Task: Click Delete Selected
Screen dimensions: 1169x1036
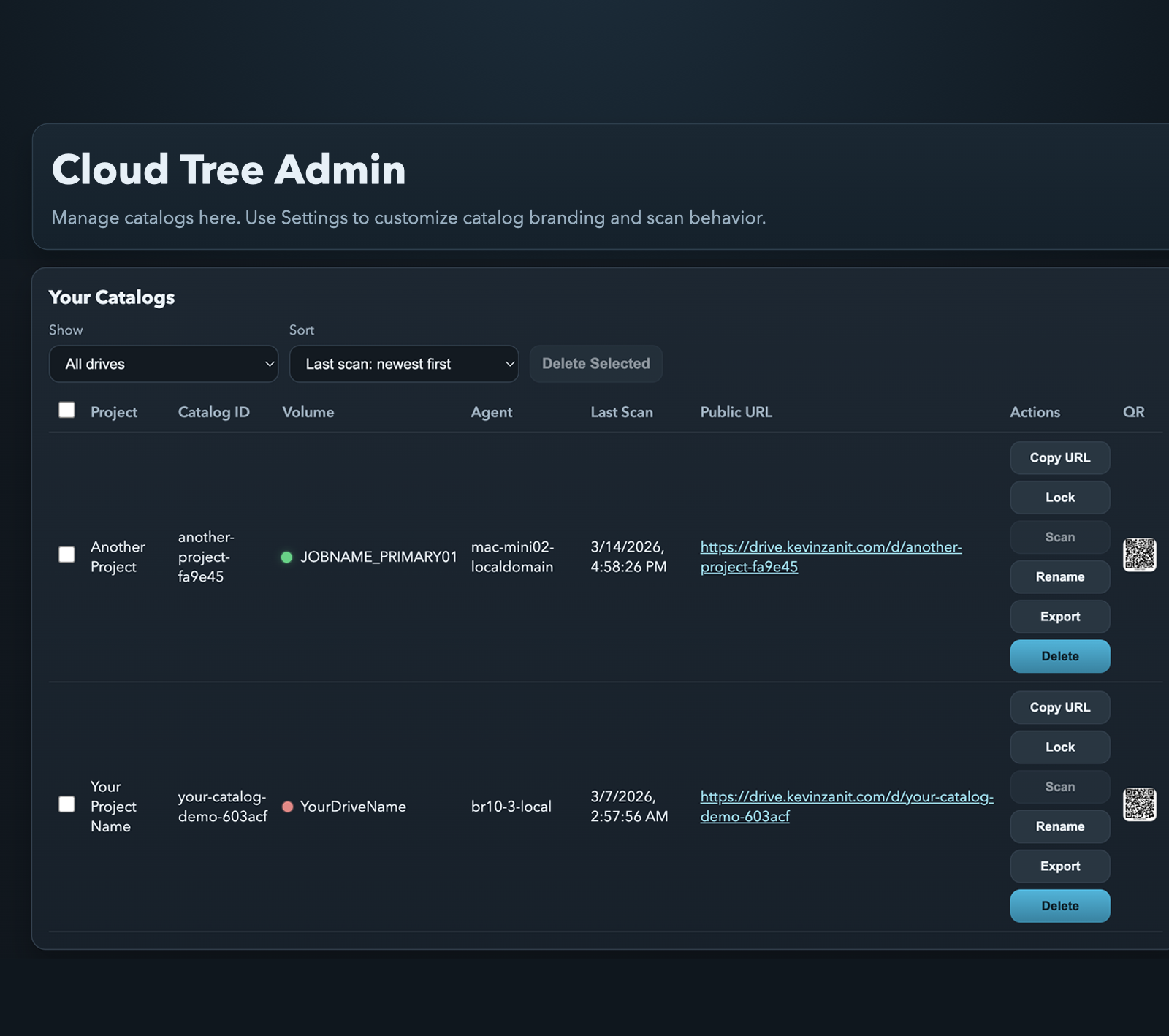Action: pyautogui.click(x=595, y=364)
